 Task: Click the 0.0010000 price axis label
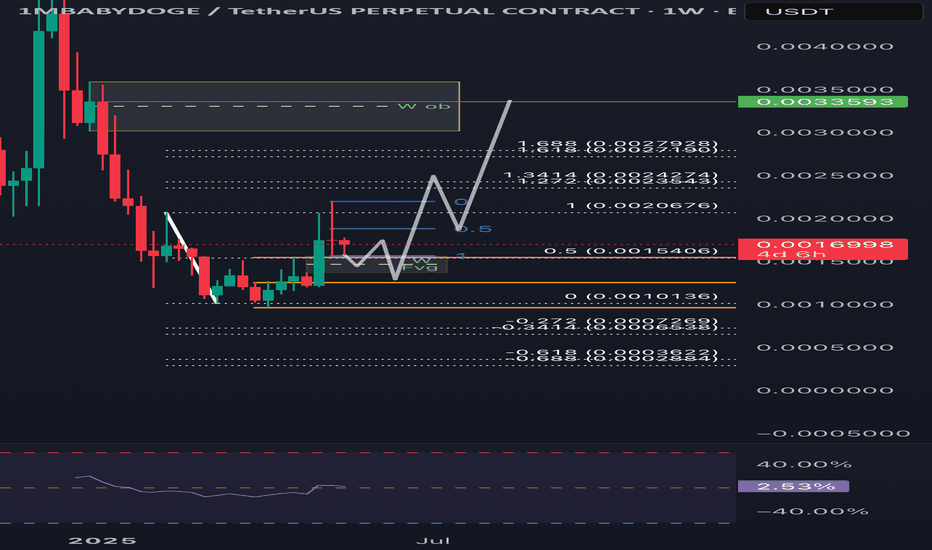(x=825, y=304)
